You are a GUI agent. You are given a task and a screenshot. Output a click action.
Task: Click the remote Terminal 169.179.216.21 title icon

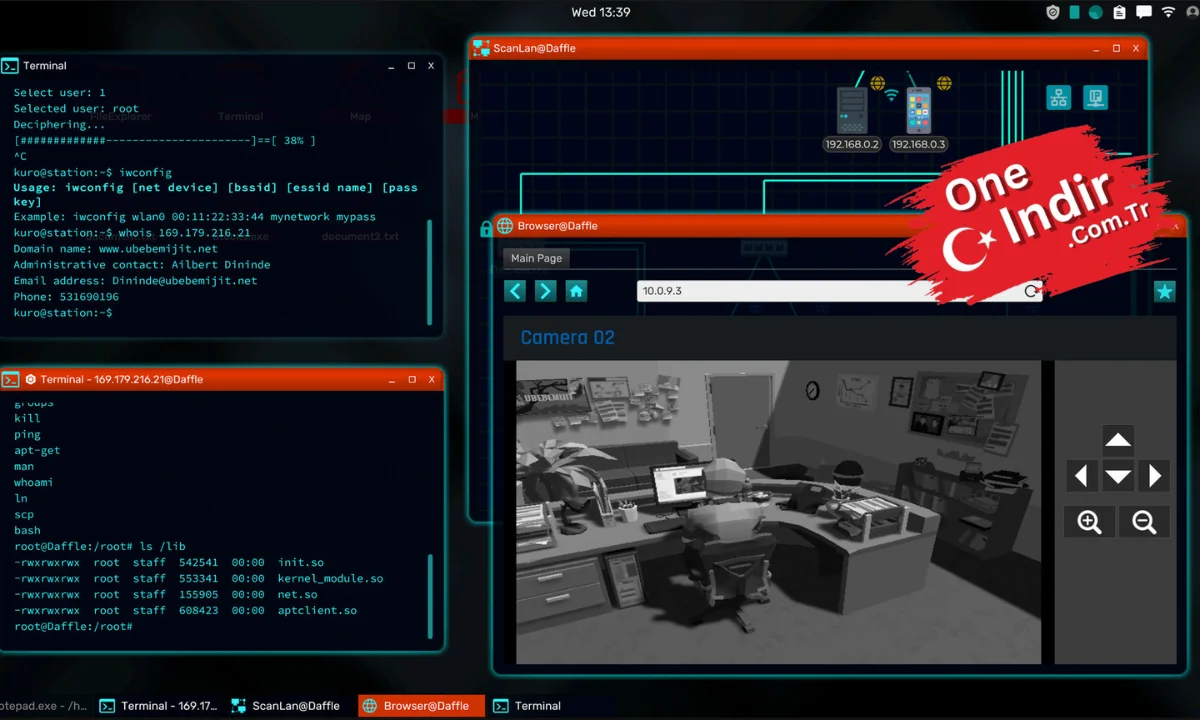10,380
